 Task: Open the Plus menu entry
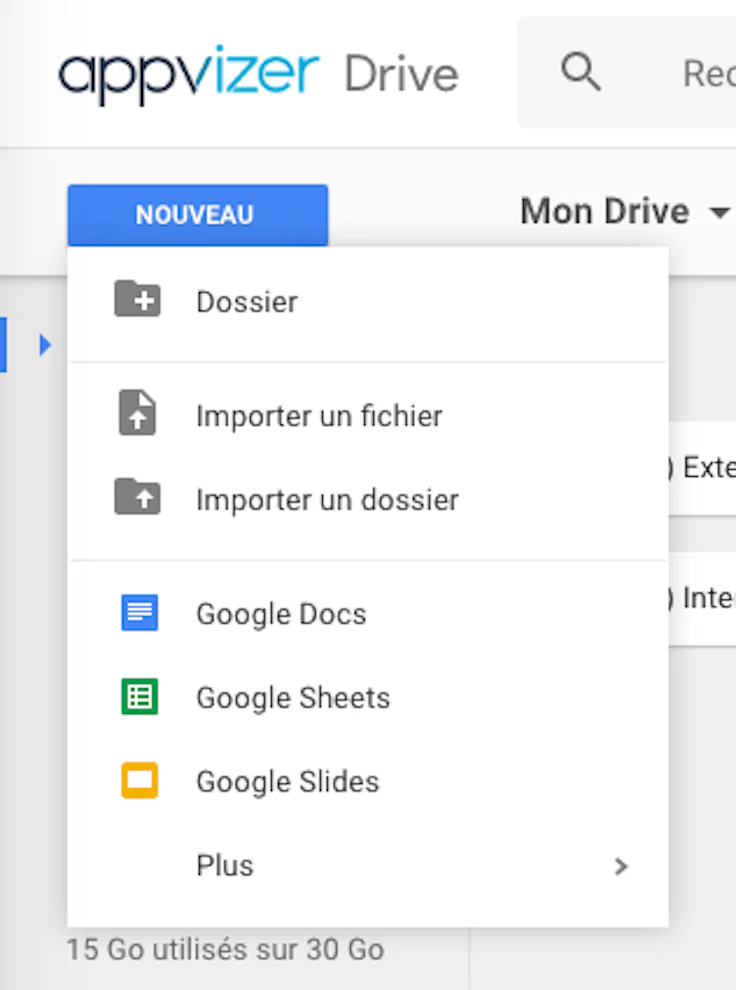pyautogui.click(x=368, y=866)
